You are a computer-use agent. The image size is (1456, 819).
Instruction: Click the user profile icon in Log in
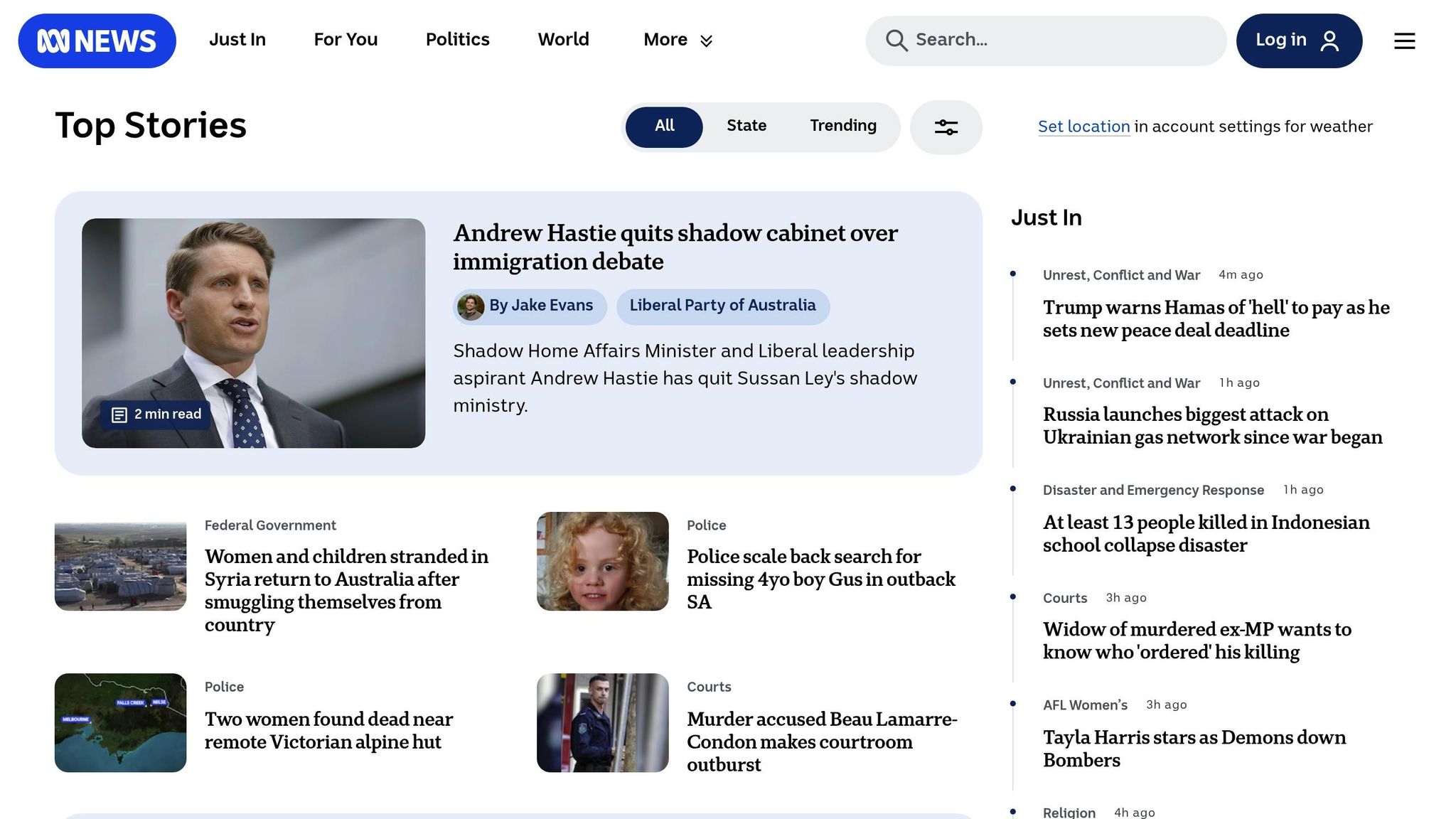click(x=1329, y=41)
